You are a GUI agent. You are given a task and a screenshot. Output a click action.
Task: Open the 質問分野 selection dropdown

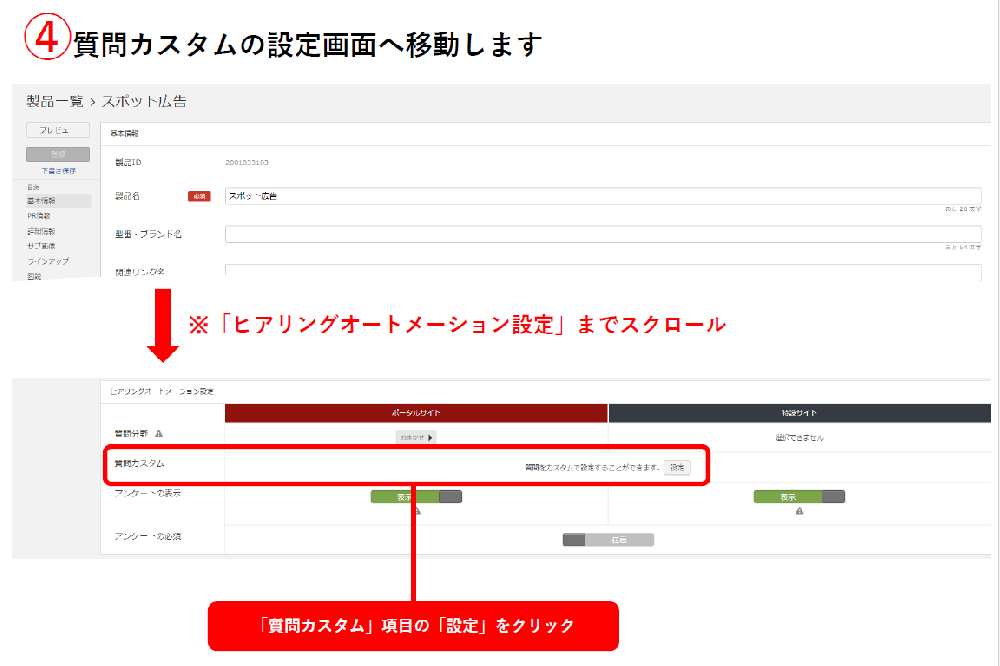pos(416,437)
